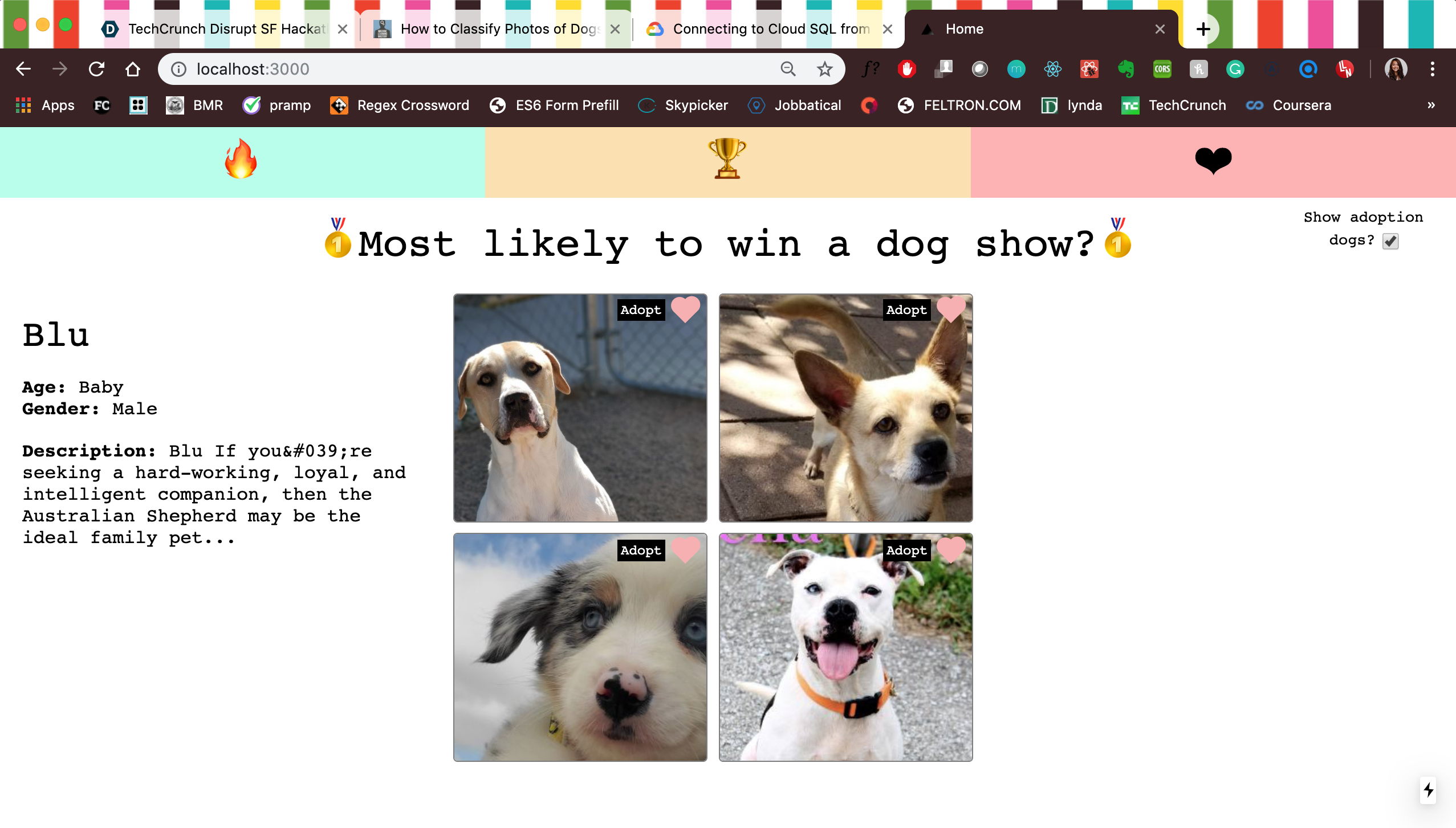The width and height of the screenshot is (1456, 828).
Task: Click the localhost:3000 address bar
Action: 456,70
